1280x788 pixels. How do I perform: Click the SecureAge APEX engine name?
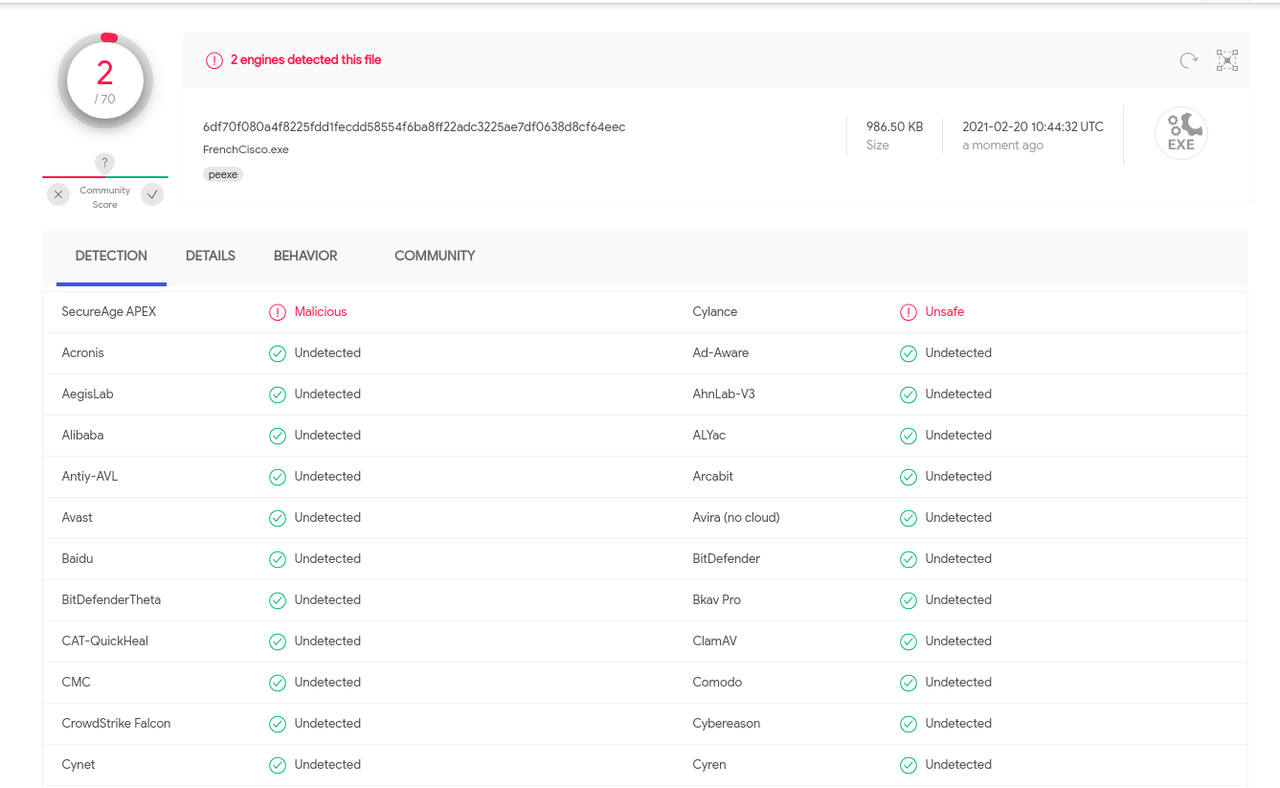pos(109,312)
